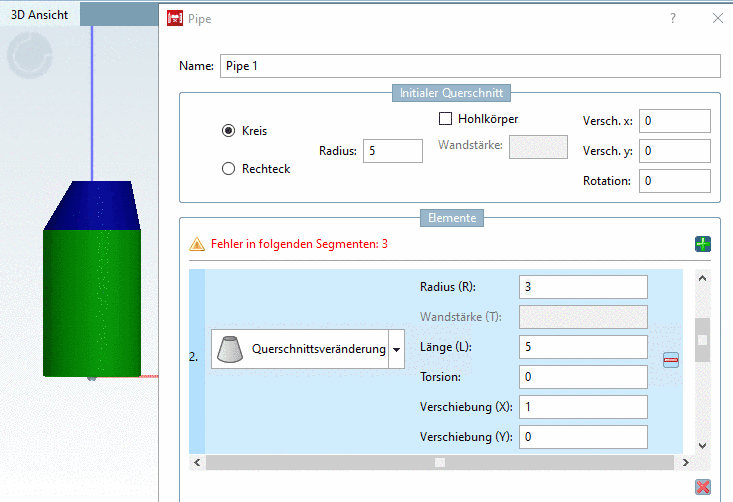This screenshot has height=502, width=733.
Task: Click the element list scroll down arrow
Action: (702, 445)
